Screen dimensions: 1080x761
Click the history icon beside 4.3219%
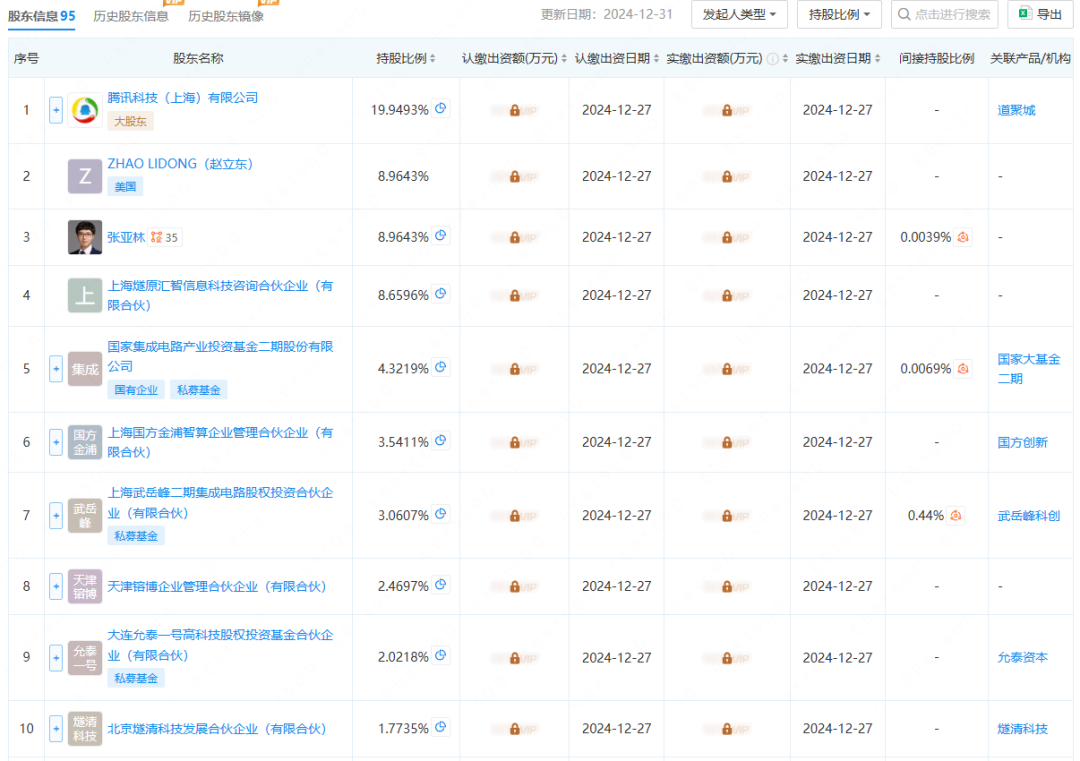pos(441,367)
